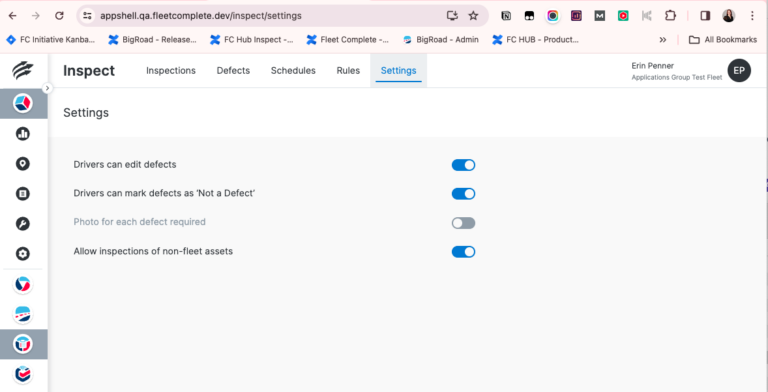The width and height of the screenshot is (768, 392).
Task: Open the gear settings sidebar icon
Action: coord(23,254)
